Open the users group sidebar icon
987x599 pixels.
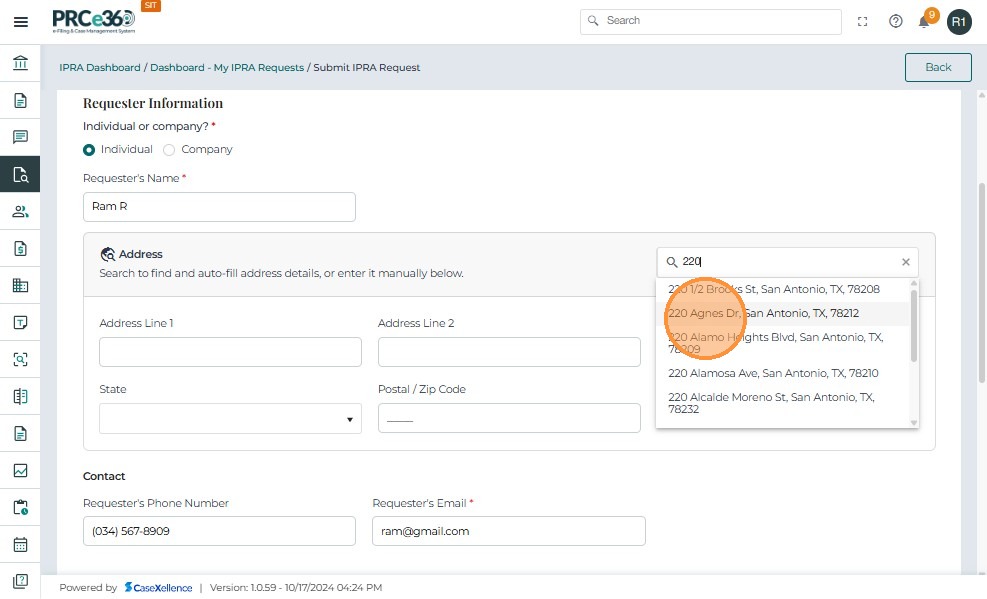pos(20,211)
